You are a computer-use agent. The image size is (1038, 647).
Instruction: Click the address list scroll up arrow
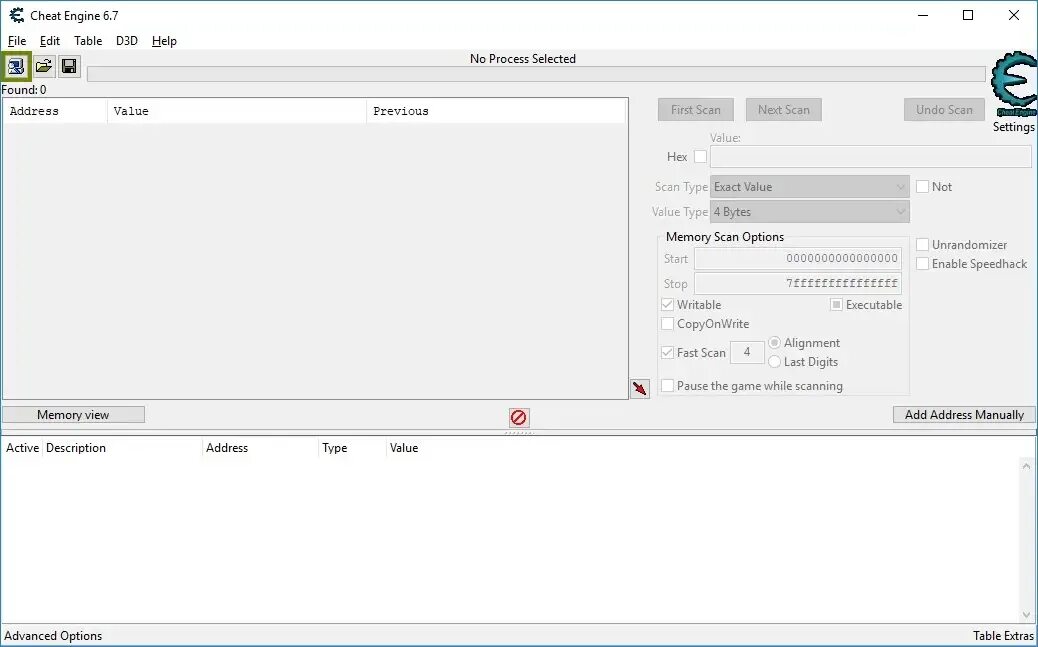pyautogui.click(x=1027, y=466)
